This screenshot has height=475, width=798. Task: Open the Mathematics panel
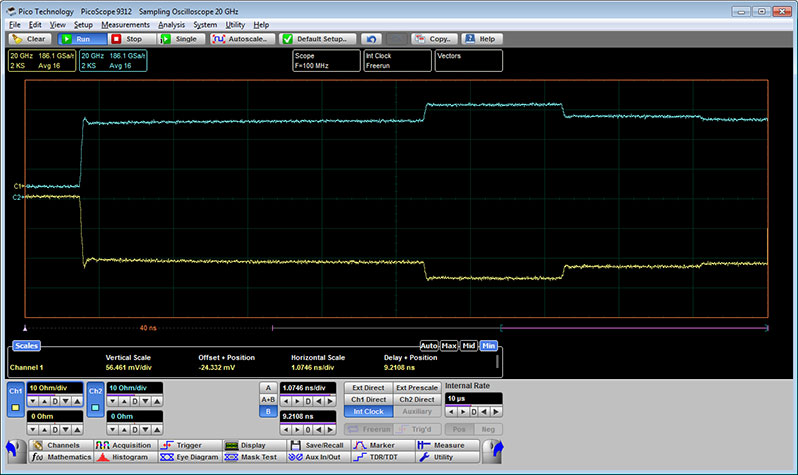pyautogui.click(x=61, y=457)
